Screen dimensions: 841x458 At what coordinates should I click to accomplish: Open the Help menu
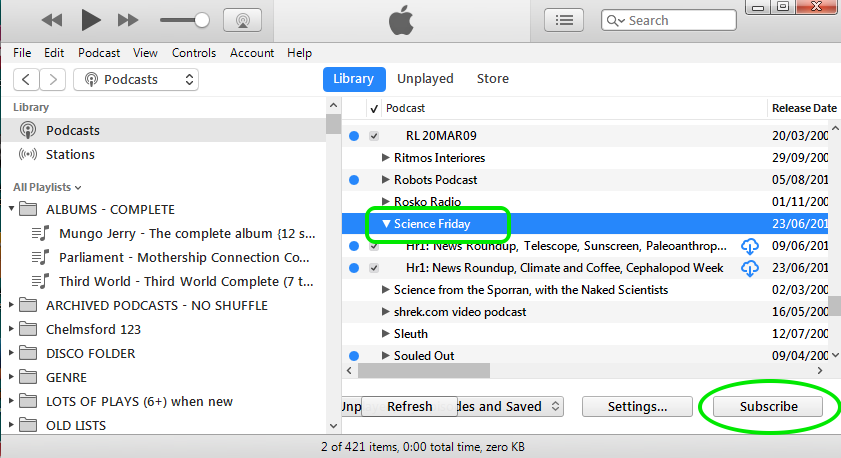click(299, 53)
